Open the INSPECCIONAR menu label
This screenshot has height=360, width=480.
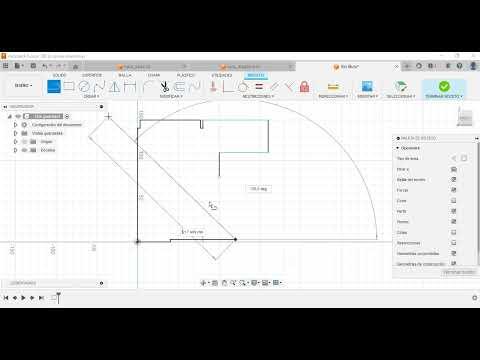333,96
